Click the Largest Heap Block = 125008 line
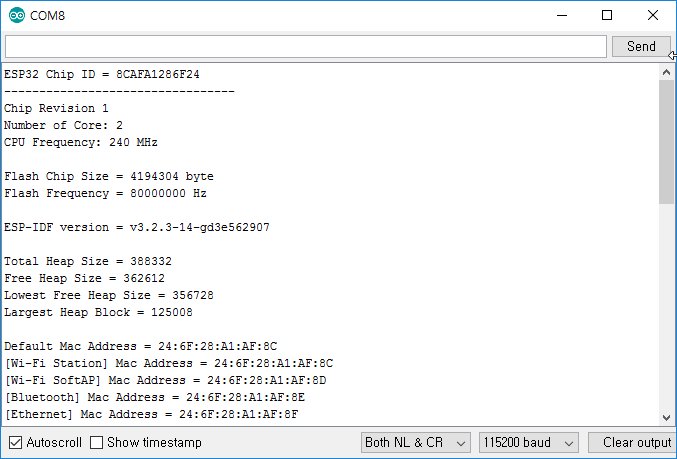The image size is (677, 459). (x=98, y=312)
